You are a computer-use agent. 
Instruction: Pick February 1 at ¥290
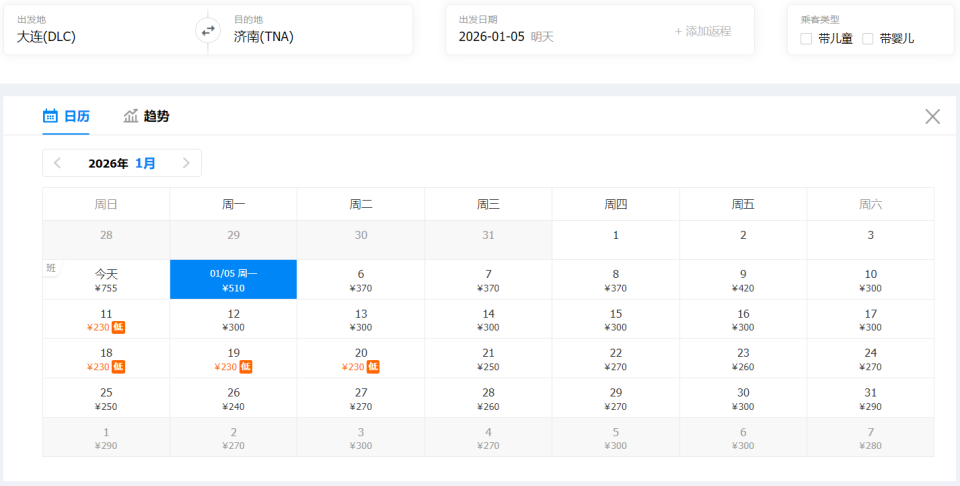pos(106,438)
